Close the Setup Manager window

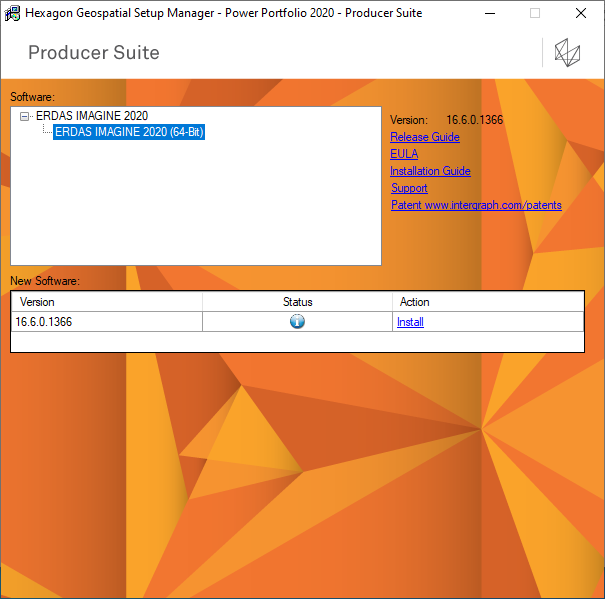point(581,14)
